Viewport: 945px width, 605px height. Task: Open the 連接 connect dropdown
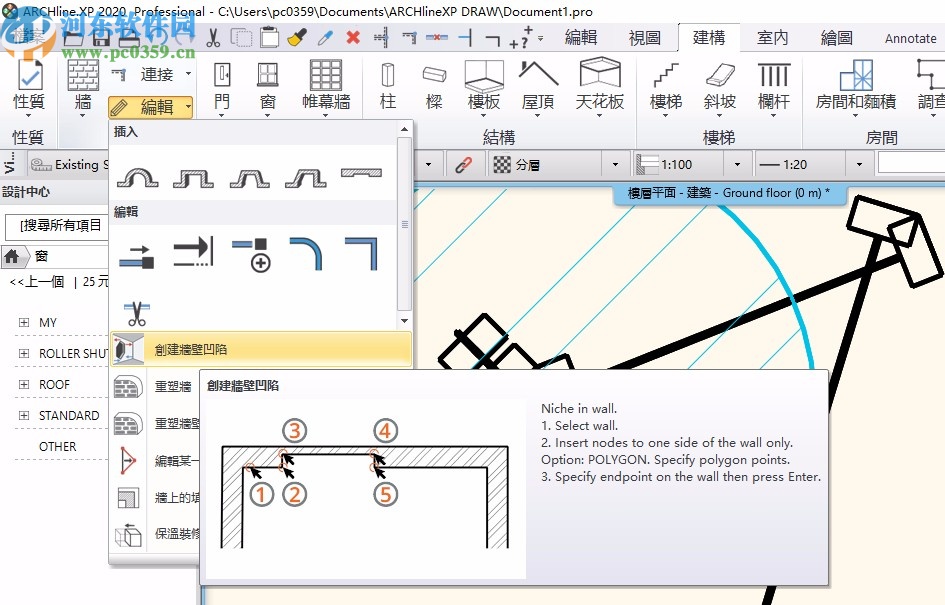(x=152, y=74)
